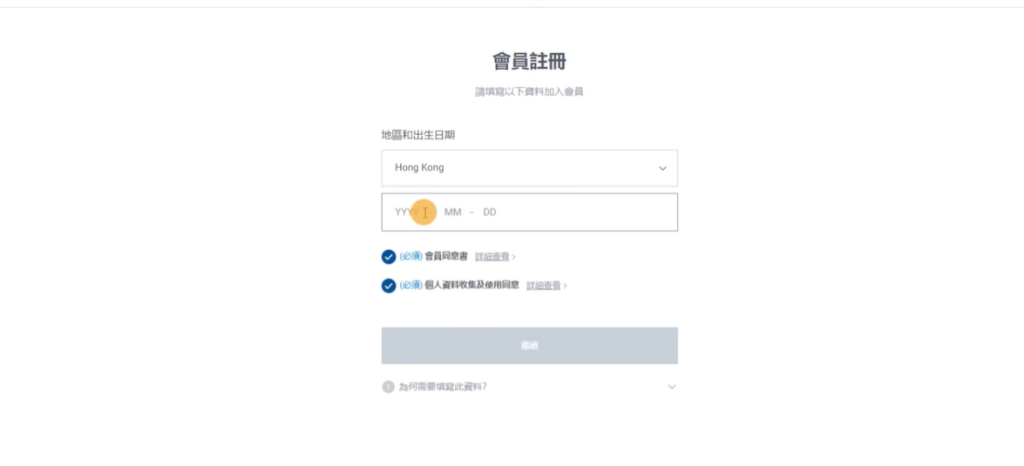Viewport: 1024px width, 466px height.
Task: Click the checkmark icon next to 會員同意書
Action: [x=389, y=256]
